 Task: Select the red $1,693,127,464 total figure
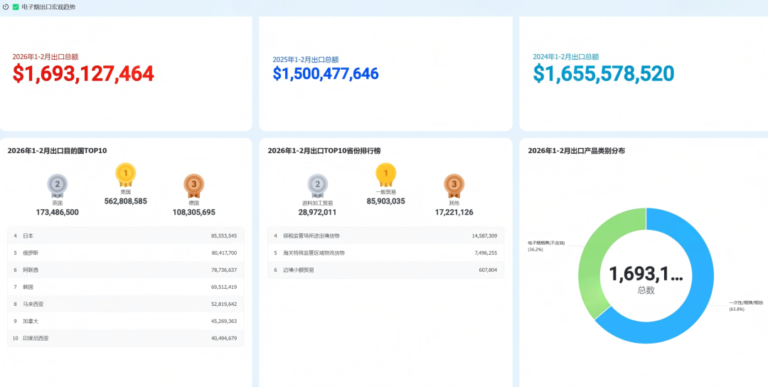(x=83, y=73)
